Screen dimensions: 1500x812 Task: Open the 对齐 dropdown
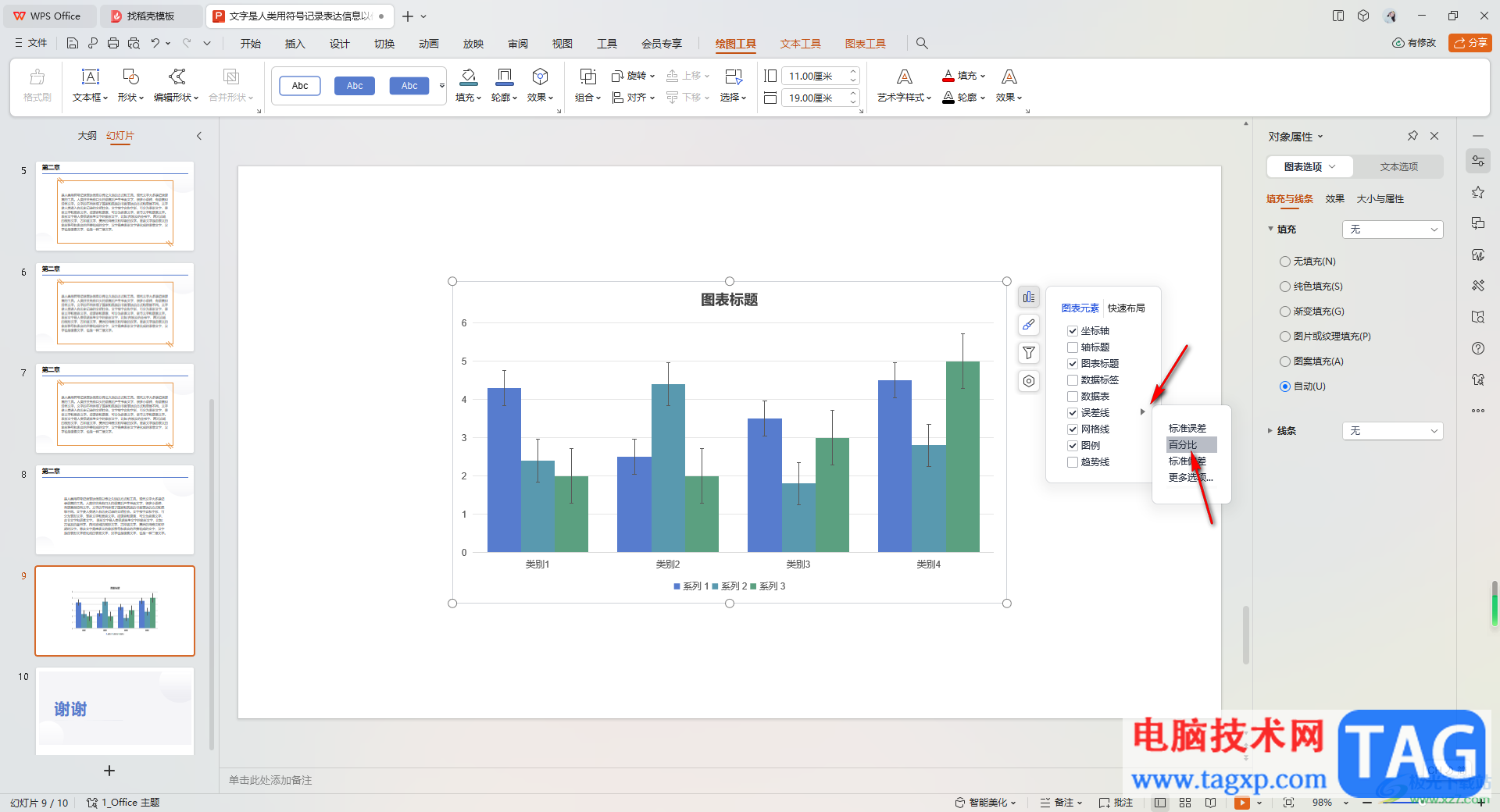pos(633,98)
